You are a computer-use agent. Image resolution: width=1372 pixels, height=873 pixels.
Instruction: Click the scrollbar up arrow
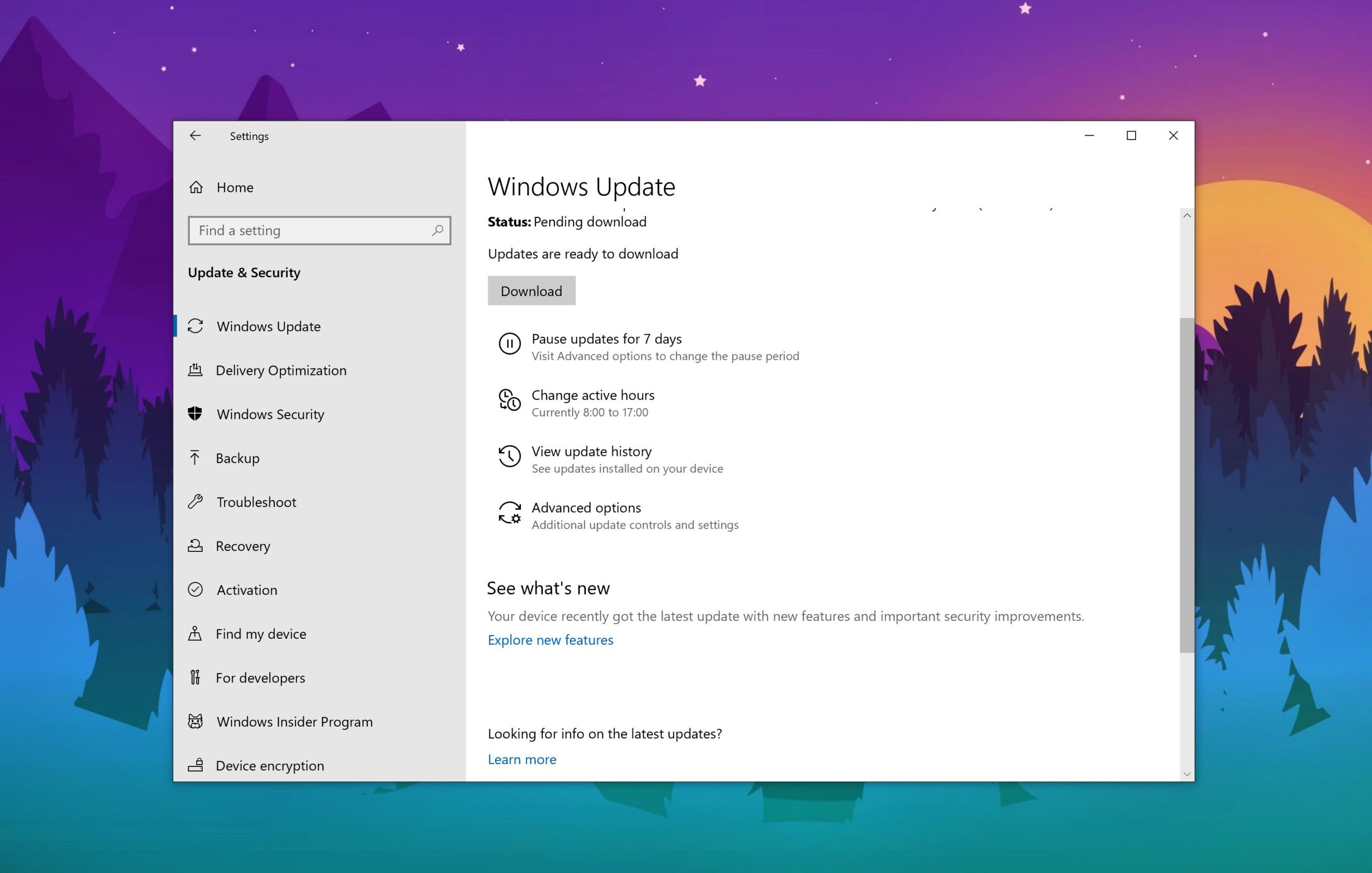point(1187,215)
